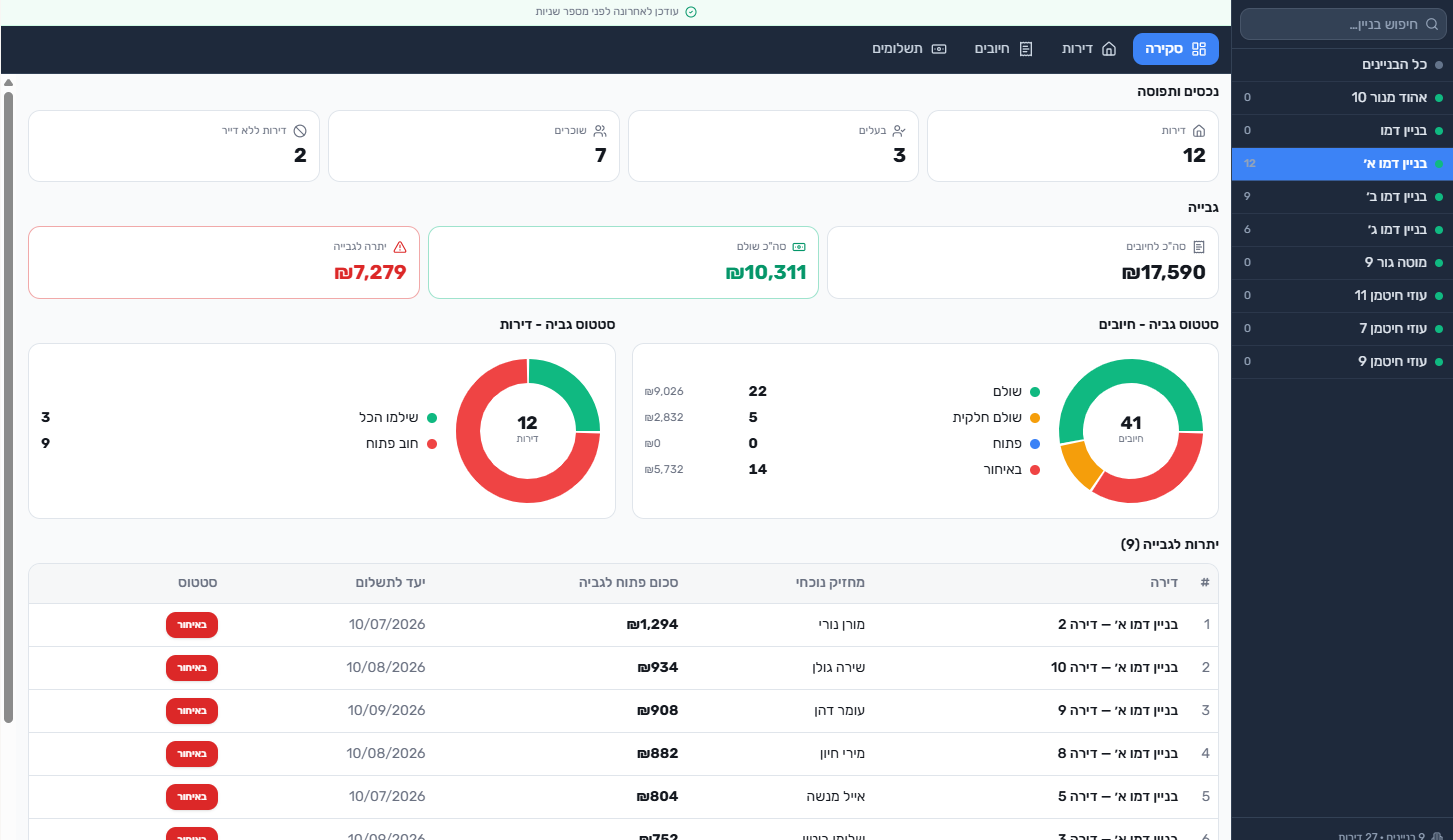Click the ₪10,311 total paid amount
The width and height of the screenshot is (1453, 840).
pos(765,272)
